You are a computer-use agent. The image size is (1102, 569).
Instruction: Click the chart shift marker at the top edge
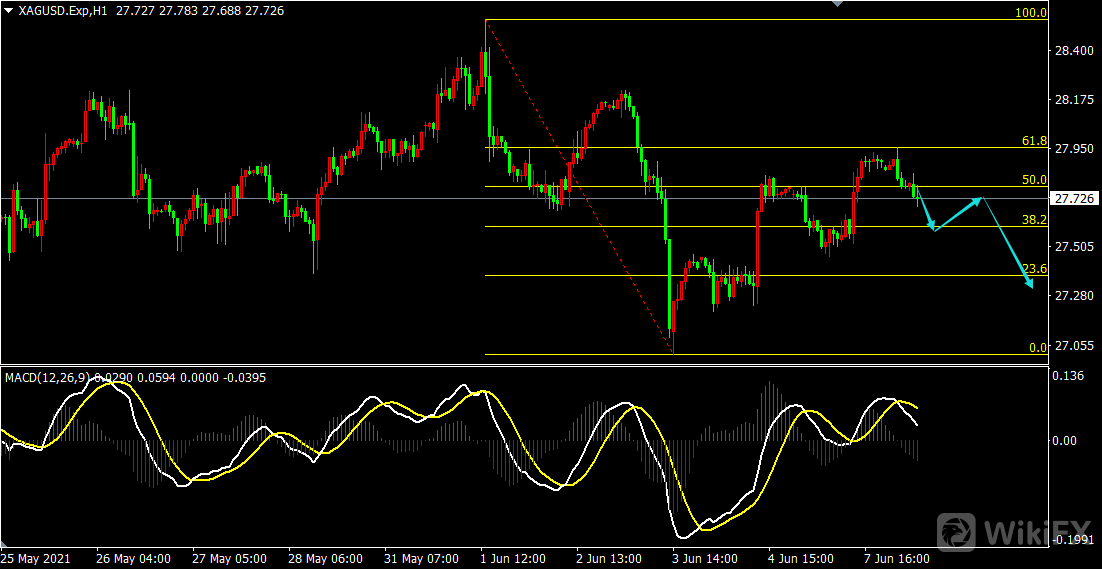(837, 4)
